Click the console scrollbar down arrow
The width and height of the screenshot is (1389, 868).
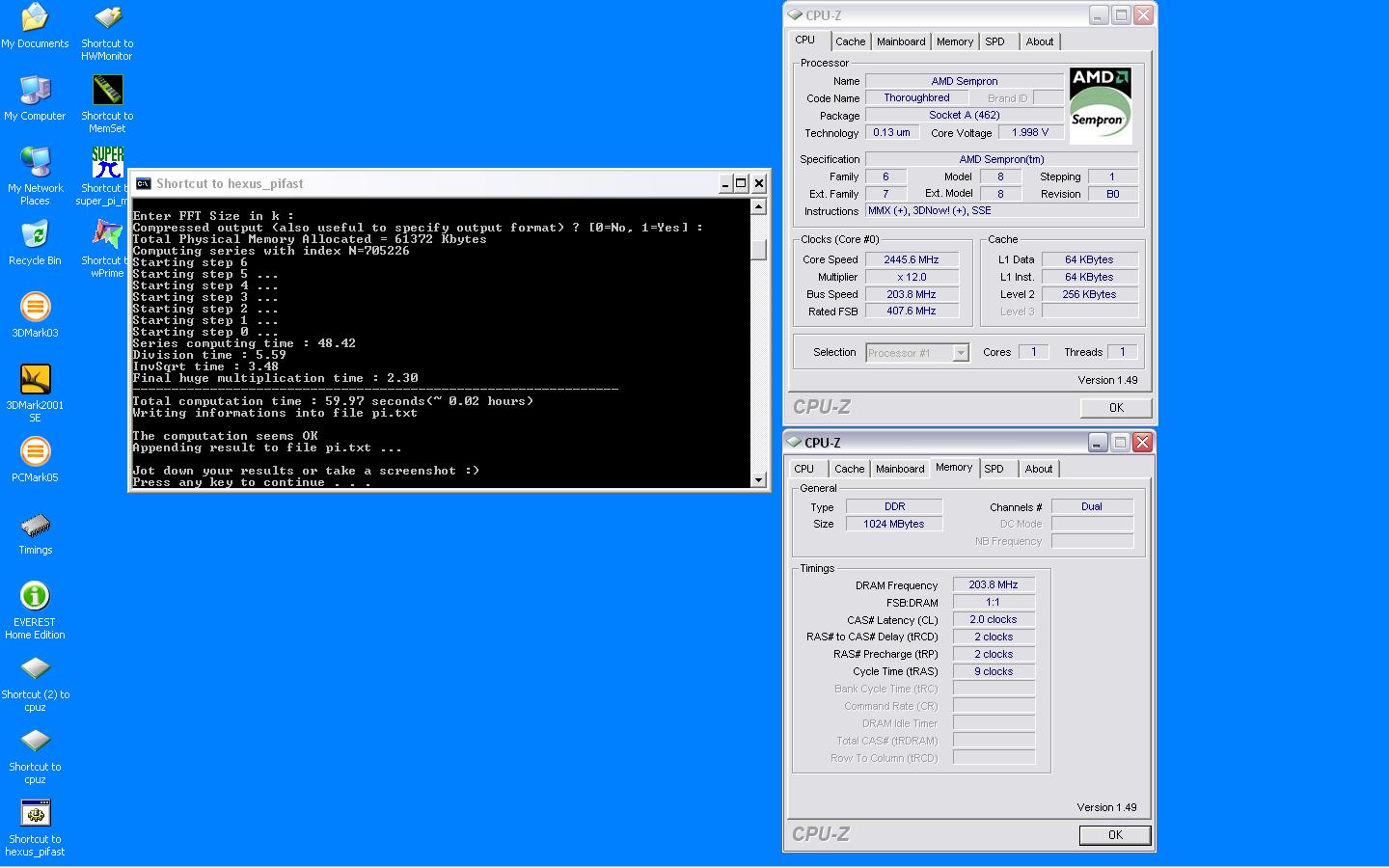click(x=759, y=479)
